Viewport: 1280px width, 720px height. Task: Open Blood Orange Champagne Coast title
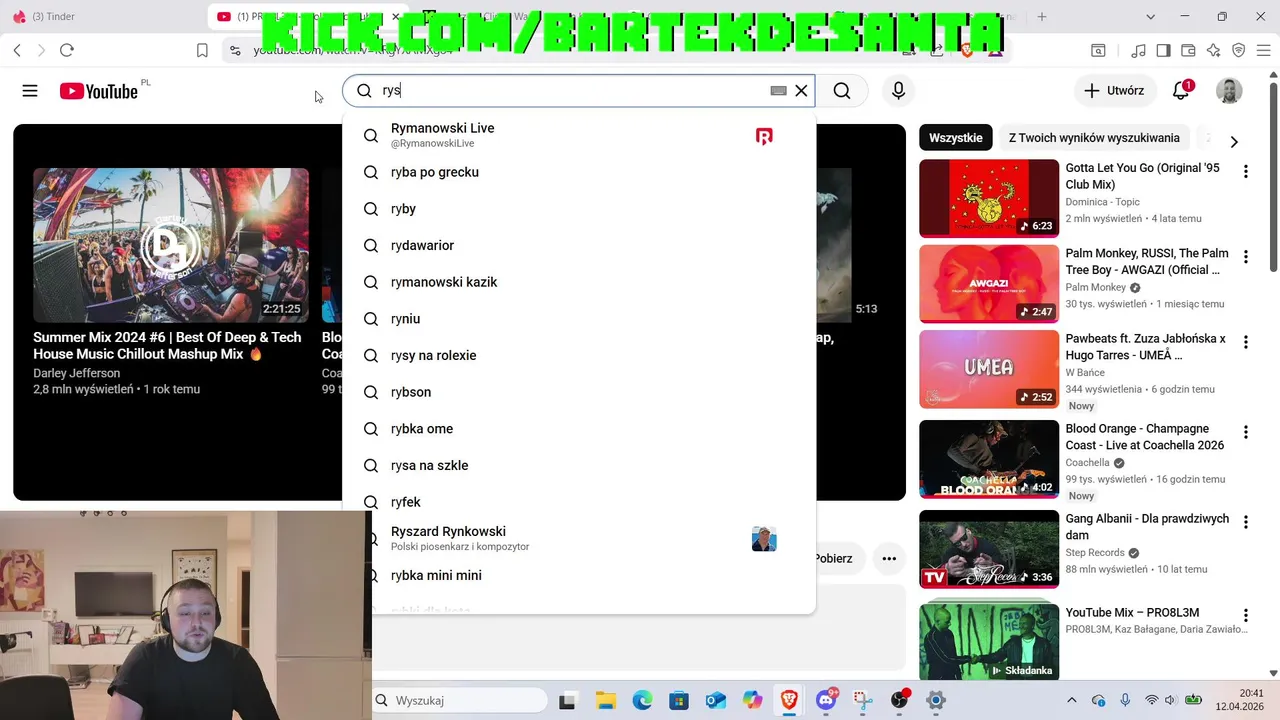point(1145,437)
